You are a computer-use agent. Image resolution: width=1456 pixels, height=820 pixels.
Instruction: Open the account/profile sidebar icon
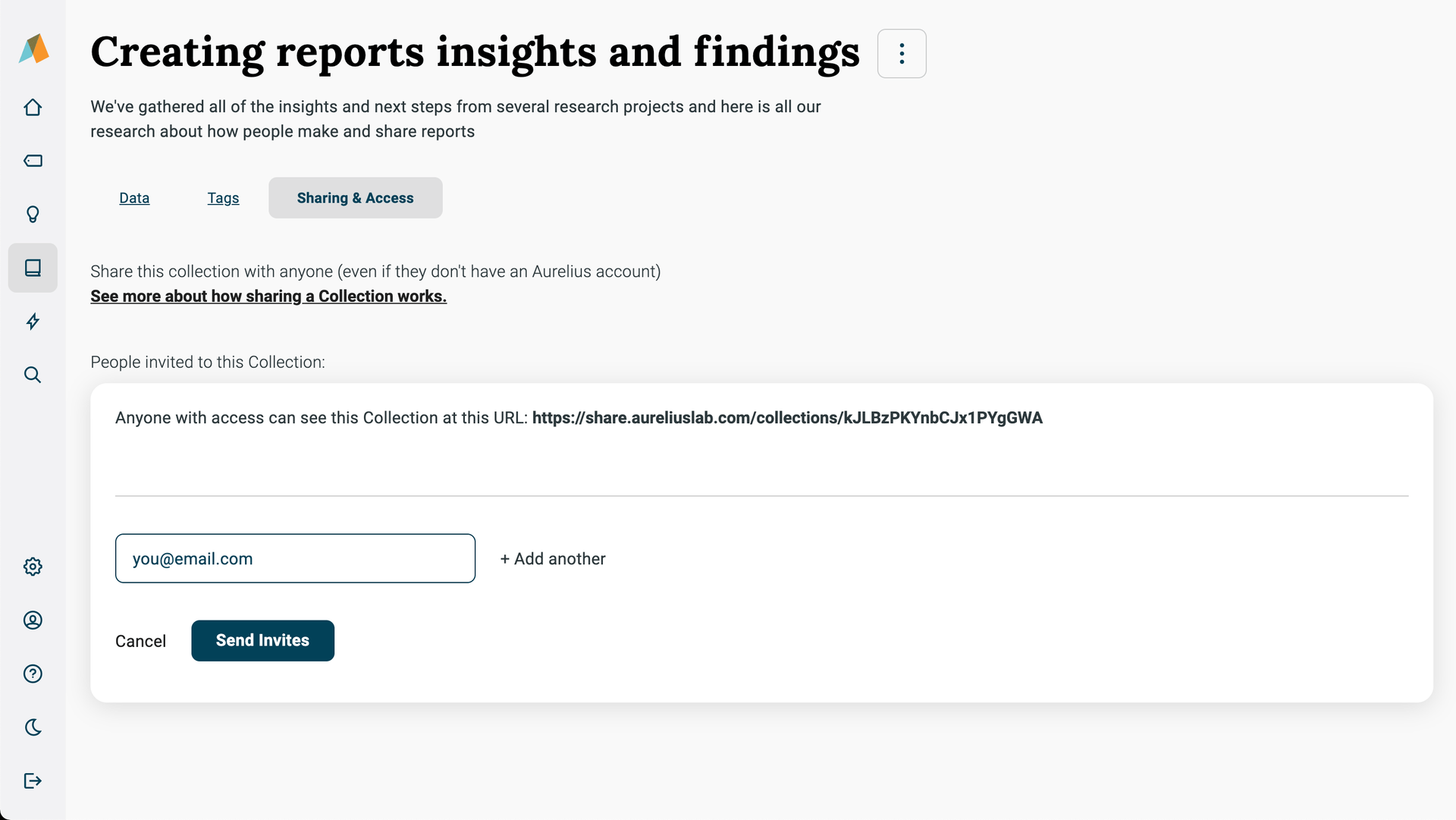pos(32,620)
